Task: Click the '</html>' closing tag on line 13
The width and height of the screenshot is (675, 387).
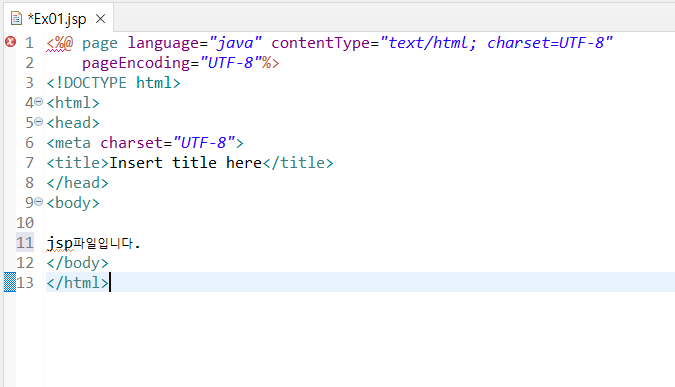Action: pyautogui.click(x=77, y=283)
